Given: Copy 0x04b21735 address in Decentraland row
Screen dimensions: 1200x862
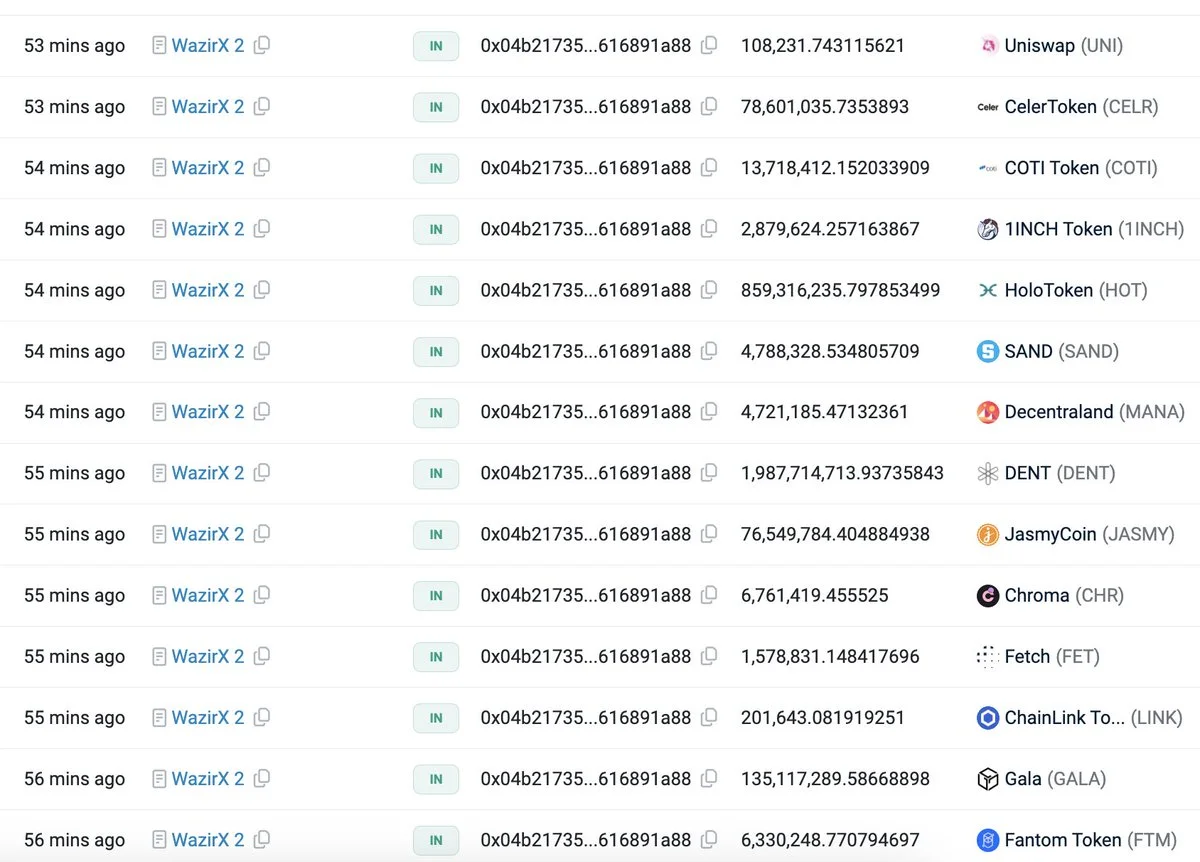Looking at the screenshot, I should tap(709, 411).
